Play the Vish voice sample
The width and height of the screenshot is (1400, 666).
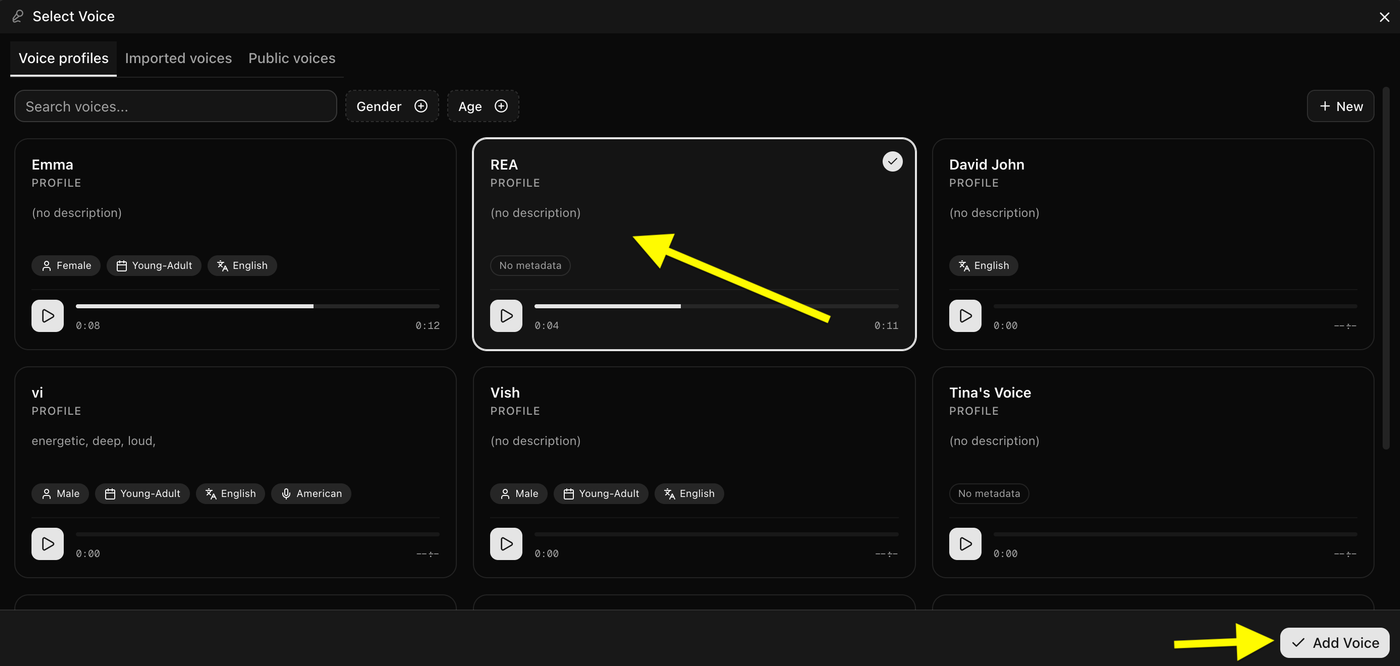pos(506,544)
